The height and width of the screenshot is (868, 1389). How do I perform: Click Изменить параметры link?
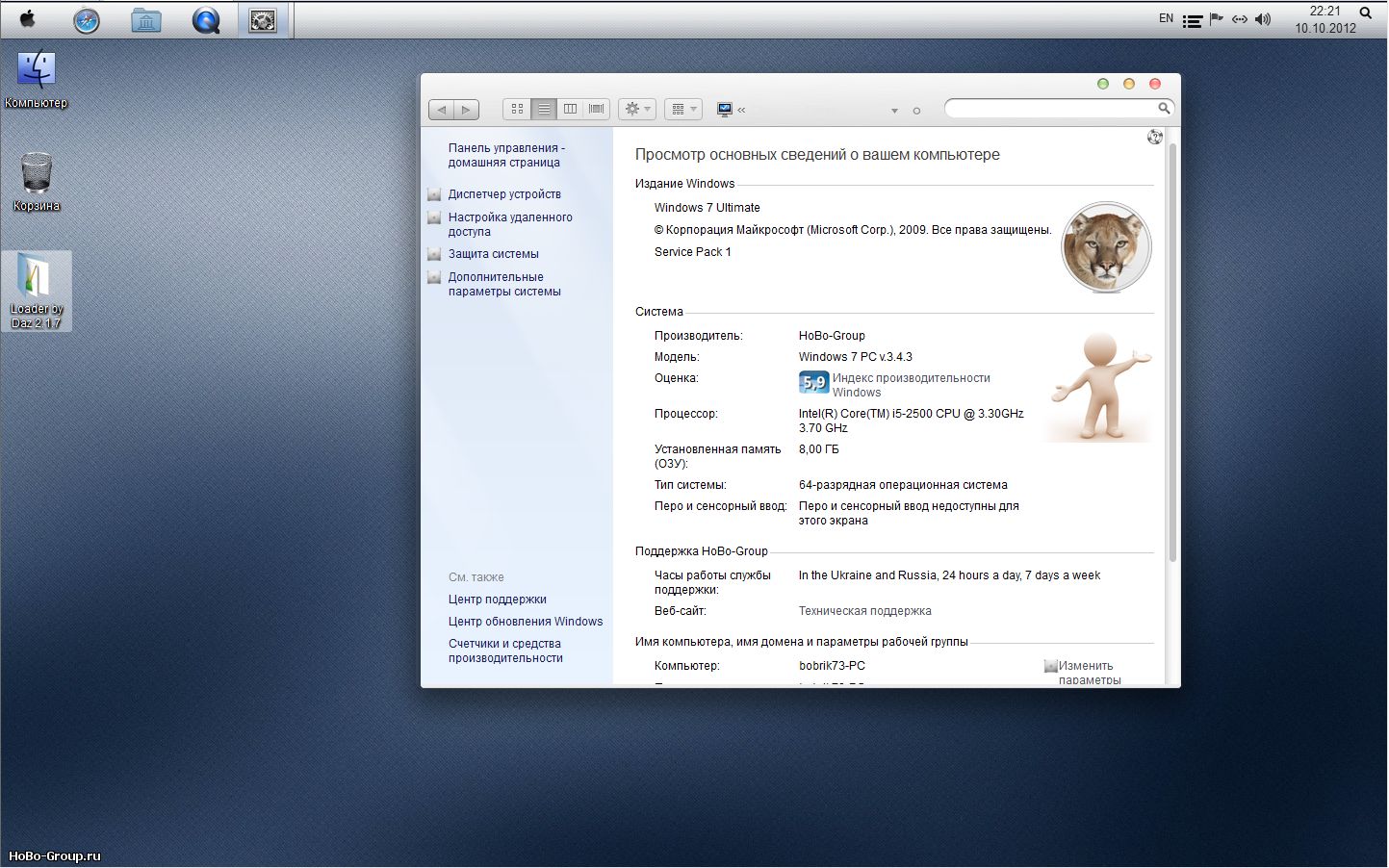(x=1090, y=673)
